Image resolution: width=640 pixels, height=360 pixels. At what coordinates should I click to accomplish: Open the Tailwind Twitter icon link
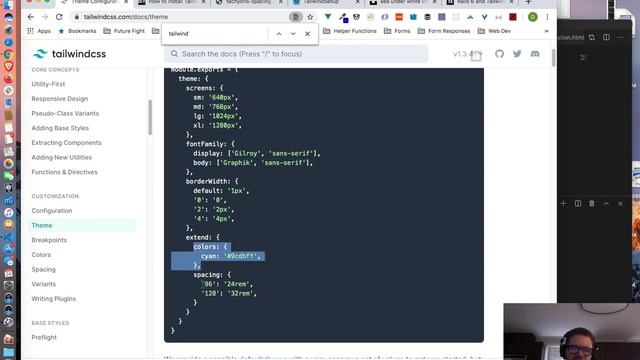click(x=517, y=54)
